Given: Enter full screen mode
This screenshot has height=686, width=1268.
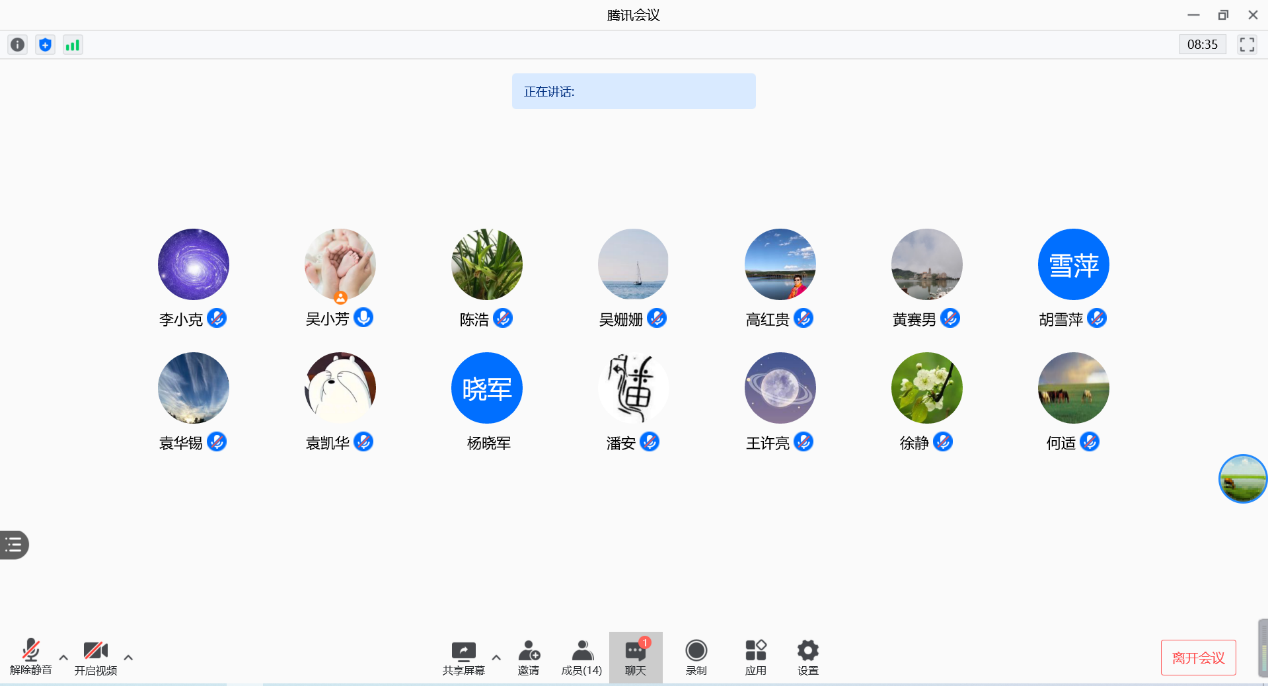Looking at the screenshot, I should (x=1247, y=45).
